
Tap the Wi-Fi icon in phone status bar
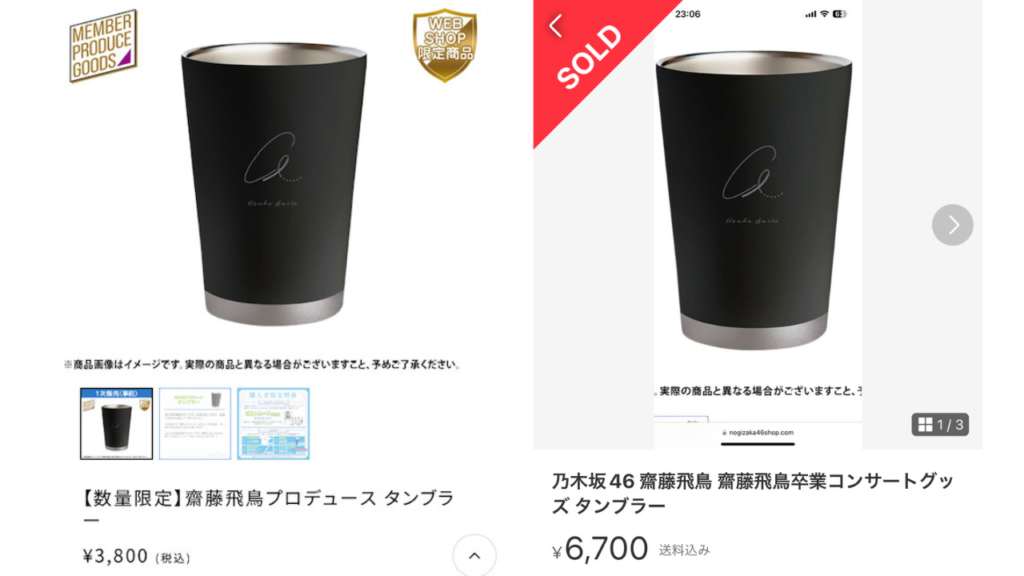[x=824, y=14]
